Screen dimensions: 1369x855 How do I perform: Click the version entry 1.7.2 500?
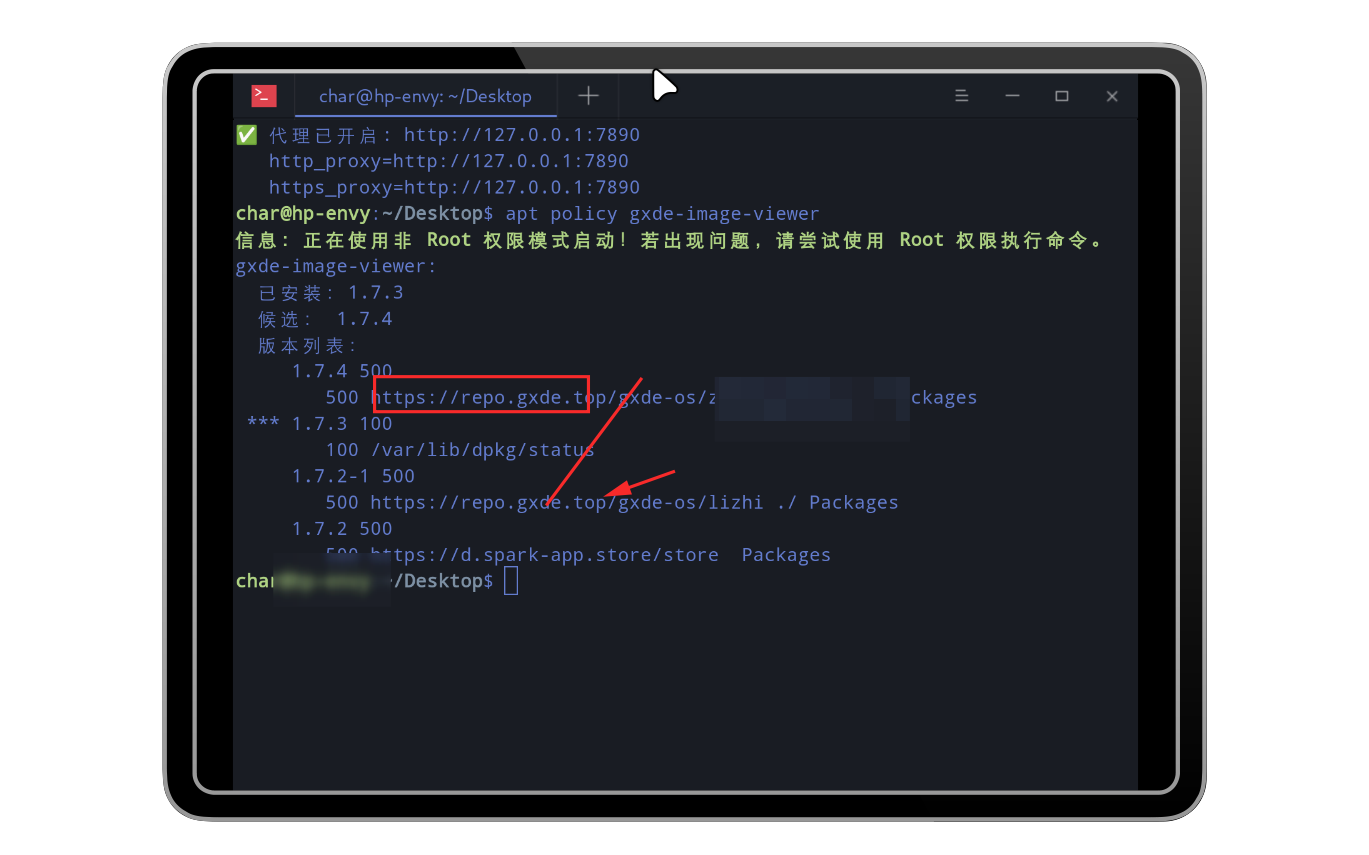pyautogui.click(x=342, y=528)
